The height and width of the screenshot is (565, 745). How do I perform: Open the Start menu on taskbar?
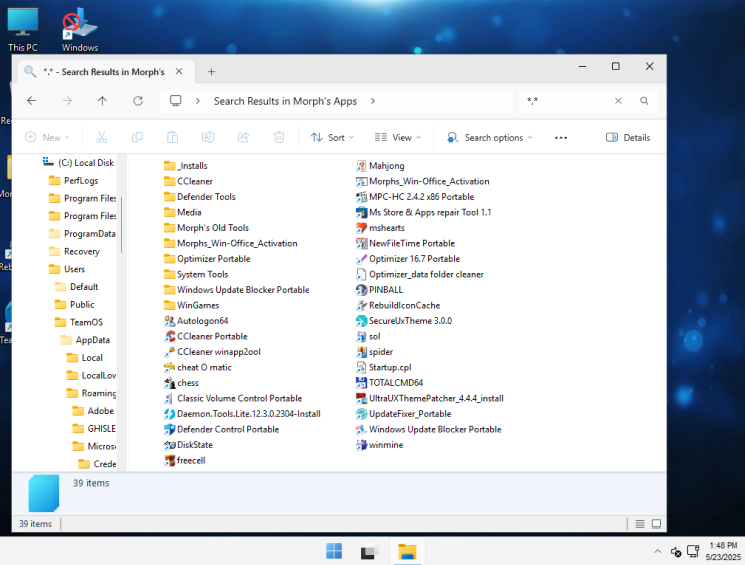(x=334, y=551)
